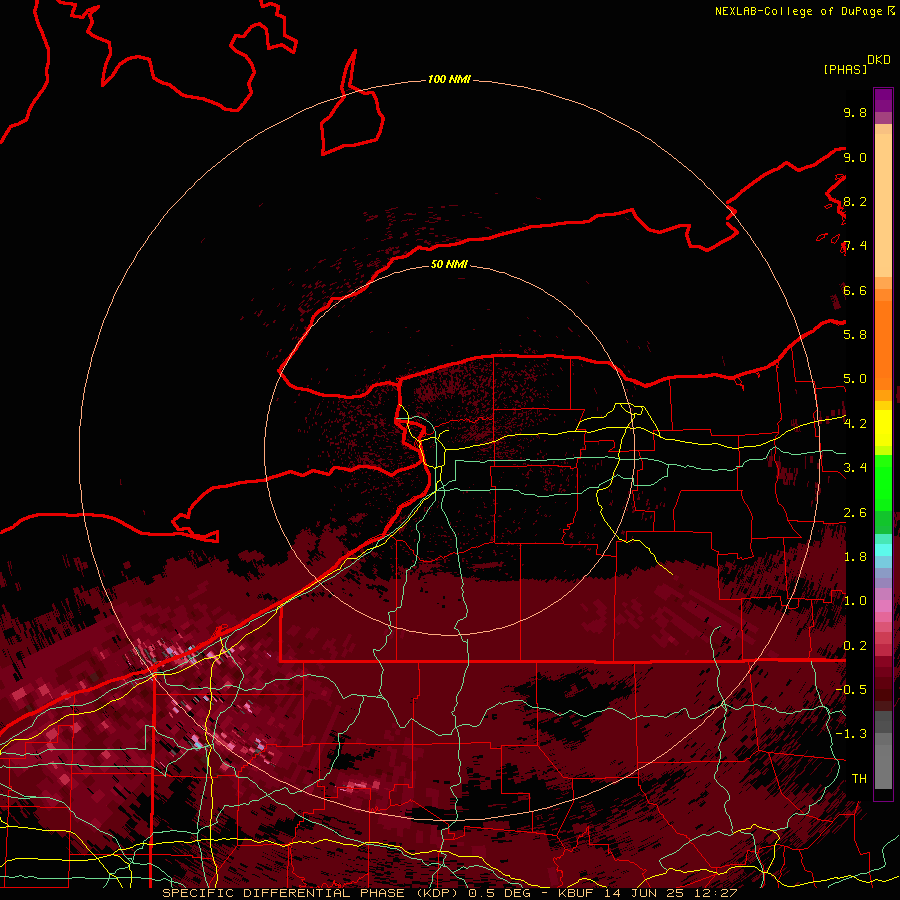900x900 pixels.
Task: Click the 9.0 value on the color scale
Action: coord(855,157)
